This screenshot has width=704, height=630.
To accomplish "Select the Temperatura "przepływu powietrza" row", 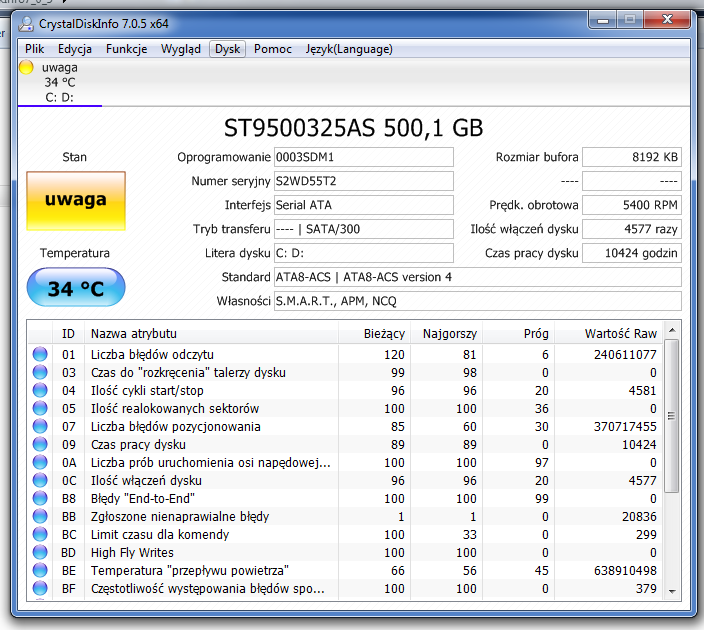I will (345, 570).
